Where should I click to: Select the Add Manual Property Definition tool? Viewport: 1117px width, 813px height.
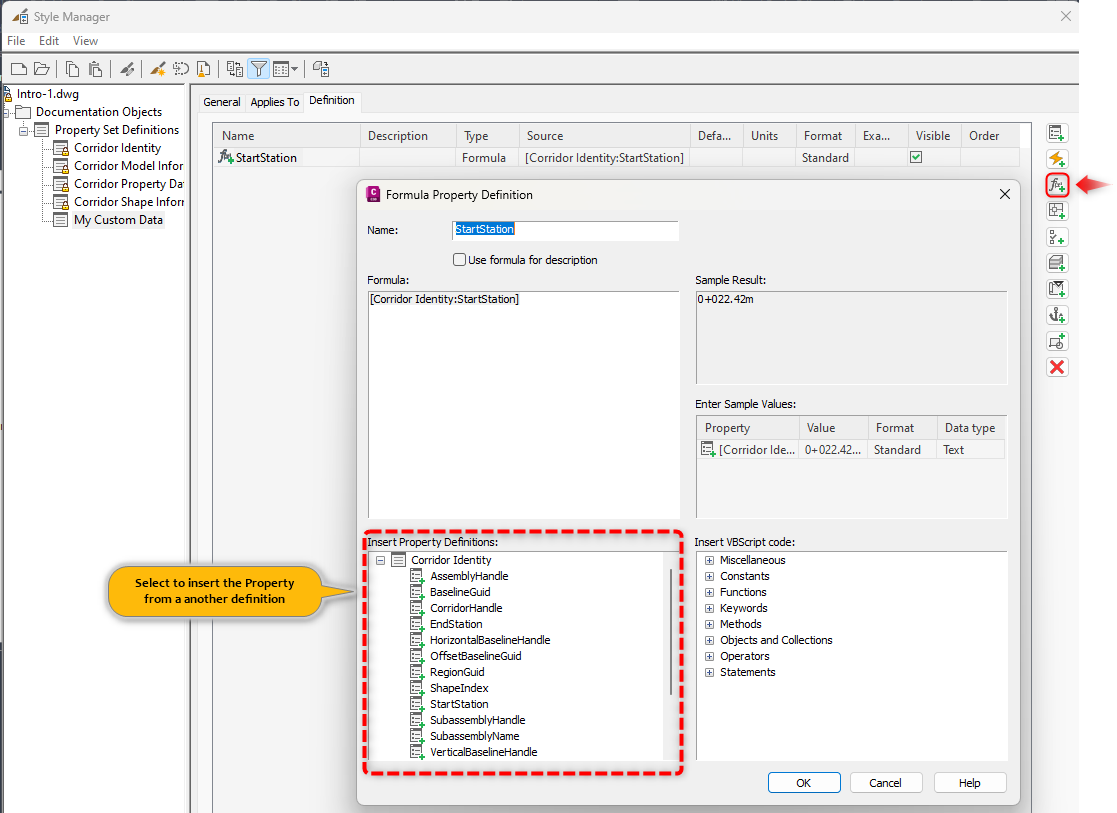[x=1057, y=132]
